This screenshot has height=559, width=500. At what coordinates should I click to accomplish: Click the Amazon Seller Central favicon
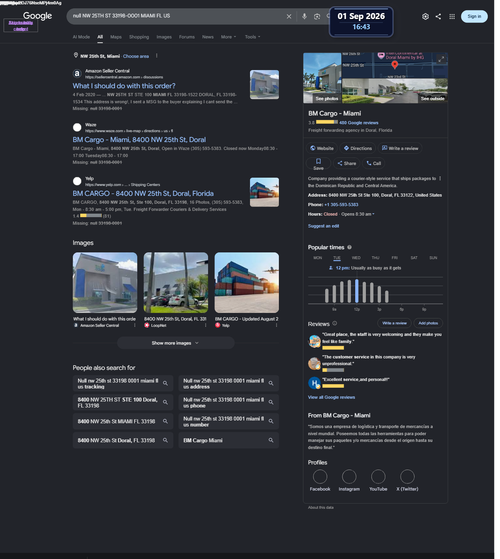click(x=77, y=74)
